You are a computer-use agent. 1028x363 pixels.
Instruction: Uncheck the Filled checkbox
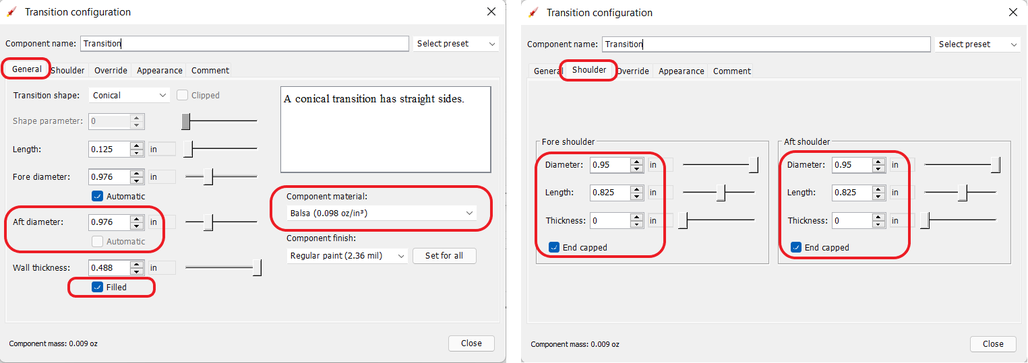[98, 287]
